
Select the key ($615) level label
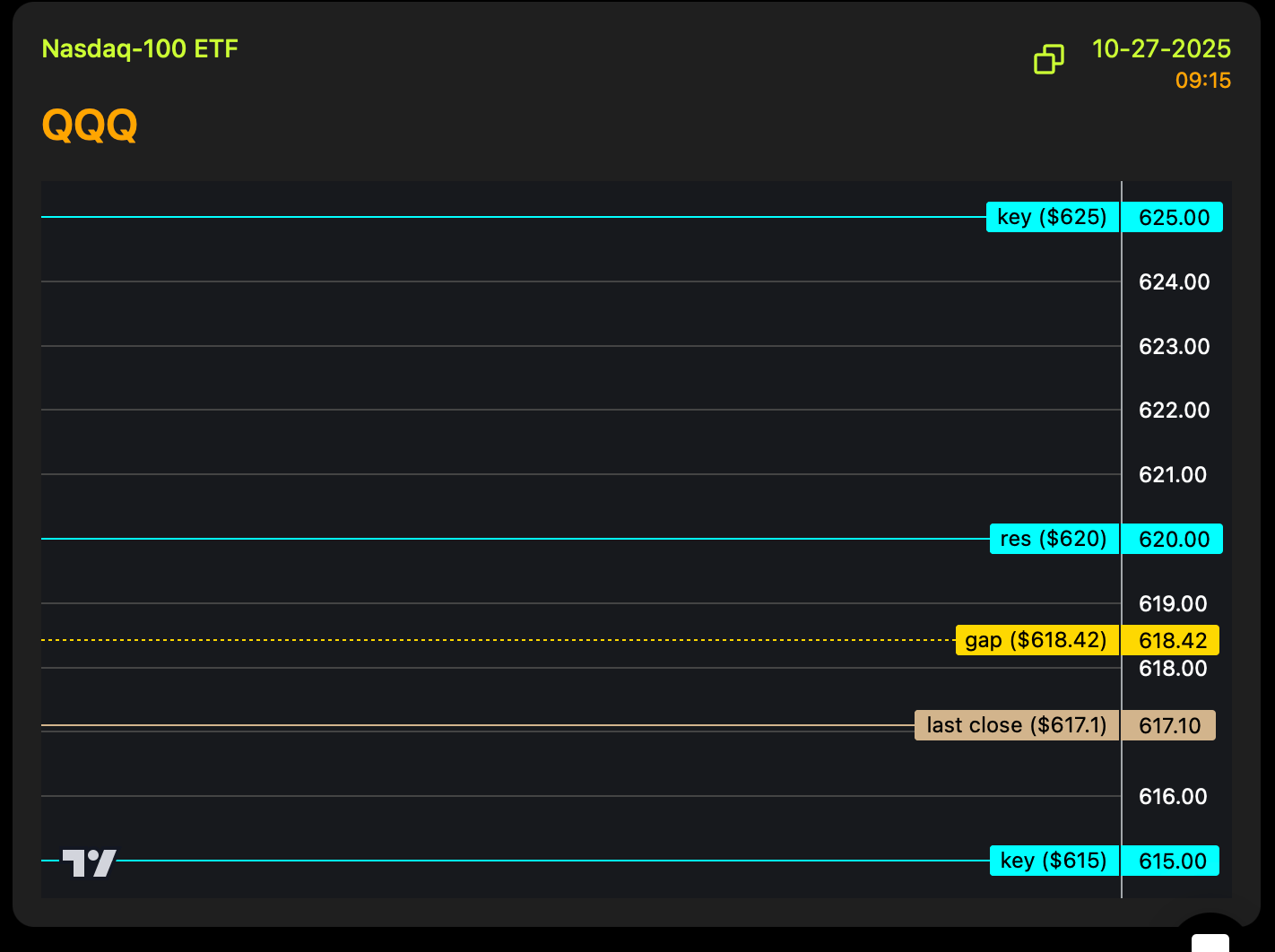click(1054, 861)
